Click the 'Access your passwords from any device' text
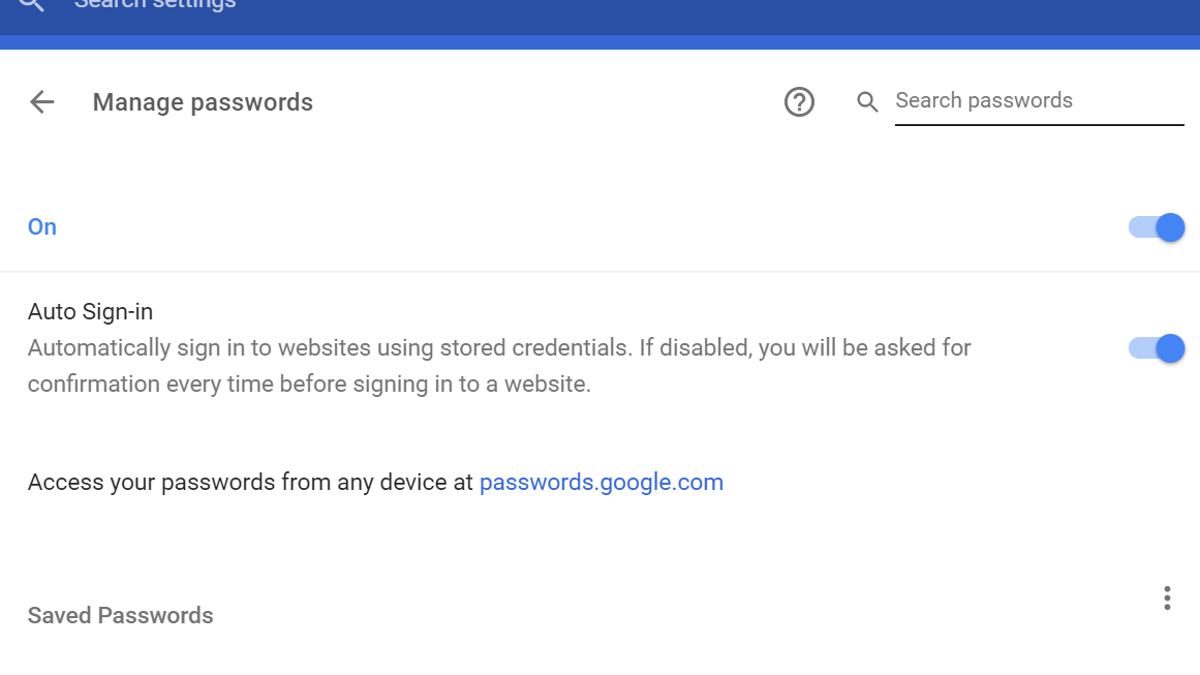 (250, 482)
